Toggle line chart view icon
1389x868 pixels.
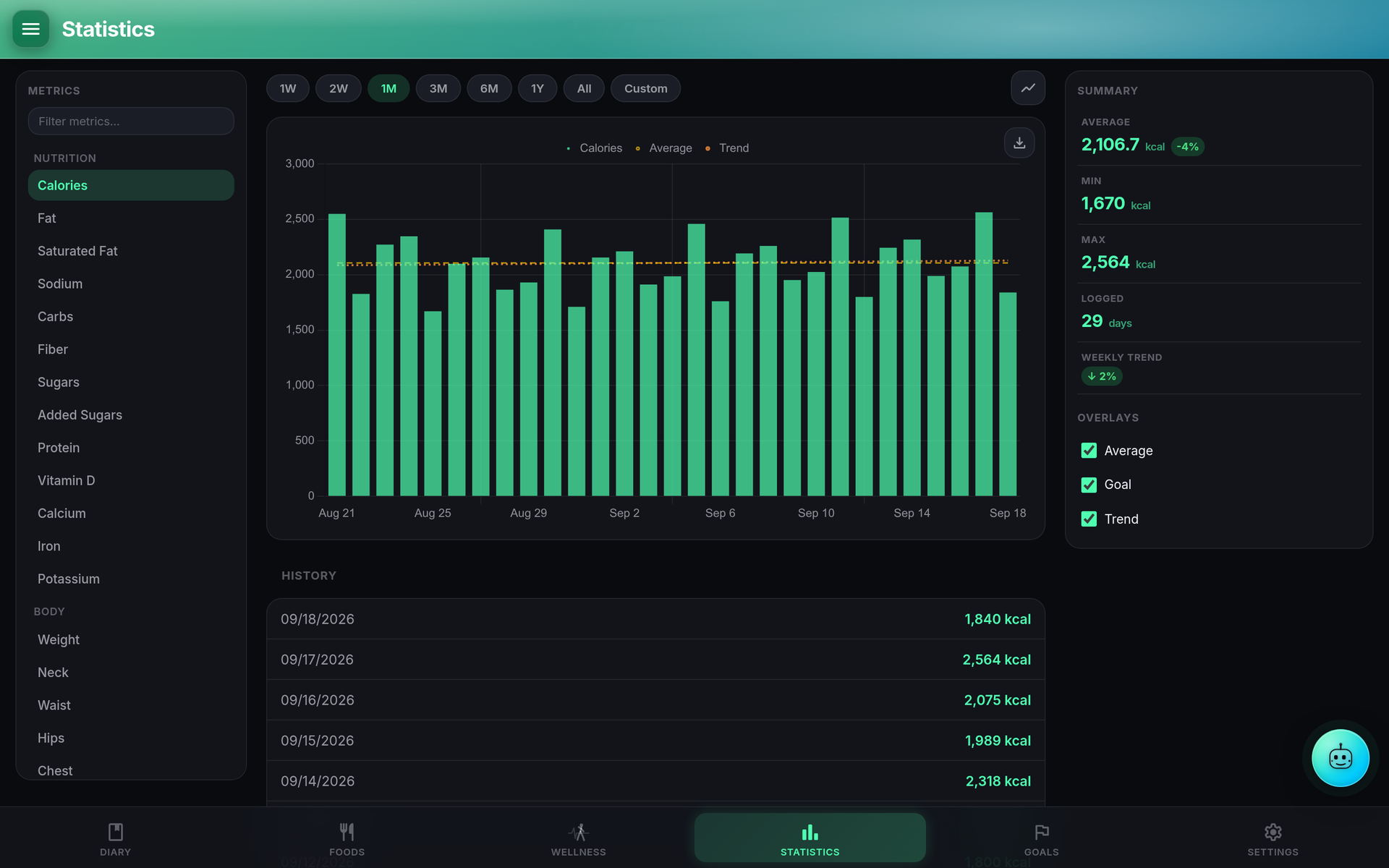(x=1027, y=88)
